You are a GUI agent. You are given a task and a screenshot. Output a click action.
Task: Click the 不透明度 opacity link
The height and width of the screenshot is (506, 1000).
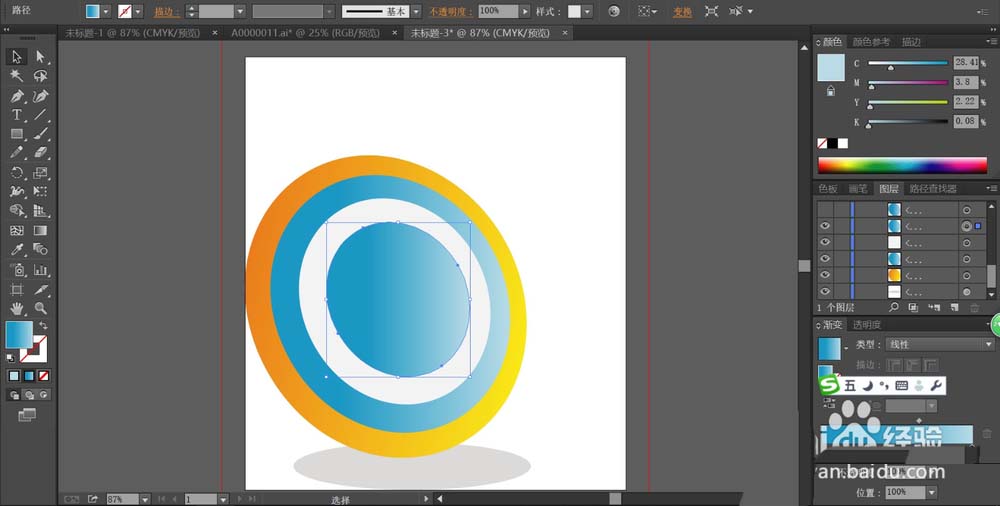click(451, 11)
